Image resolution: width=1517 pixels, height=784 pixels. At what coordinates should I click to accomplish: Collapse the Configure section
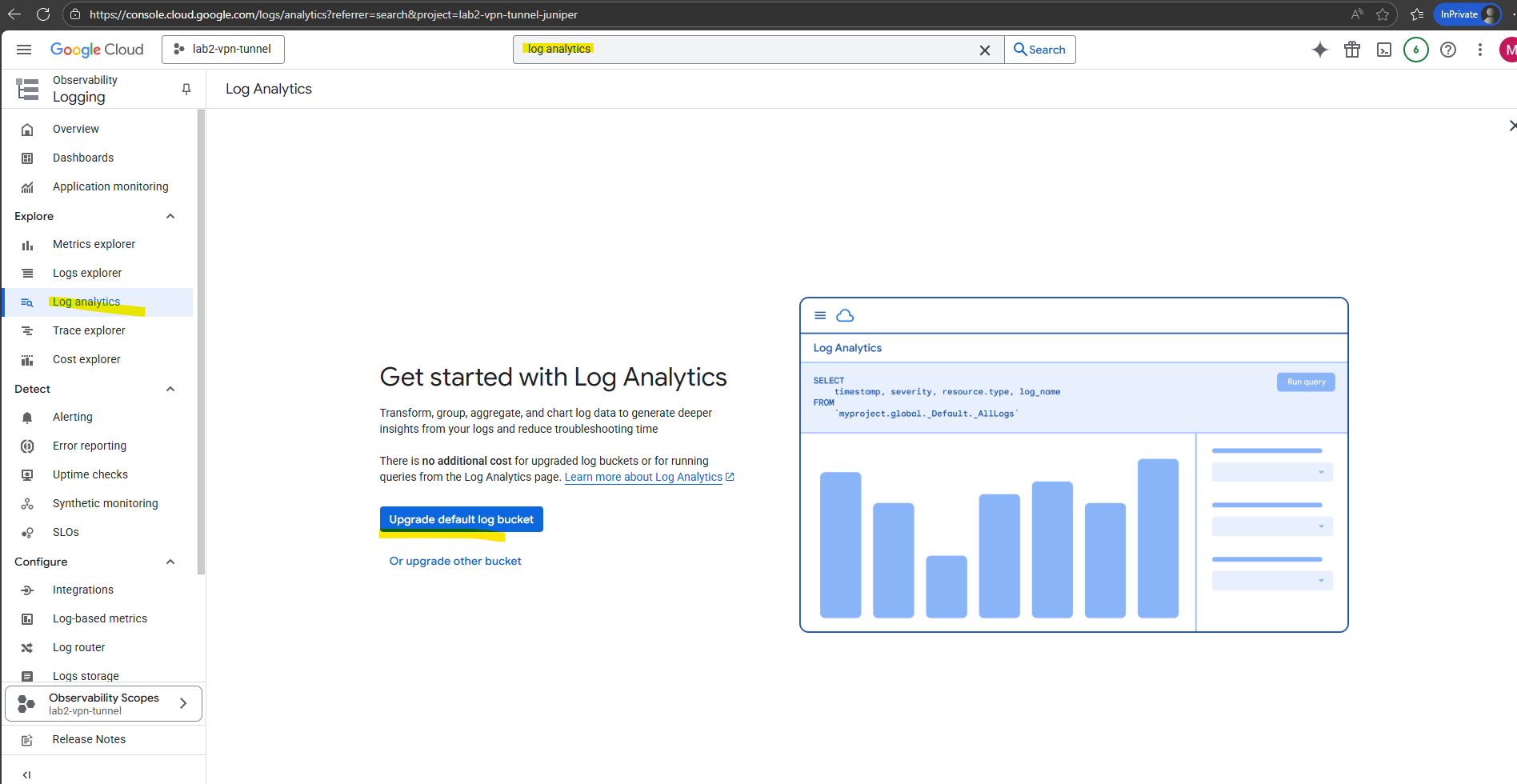pos(170,562)
